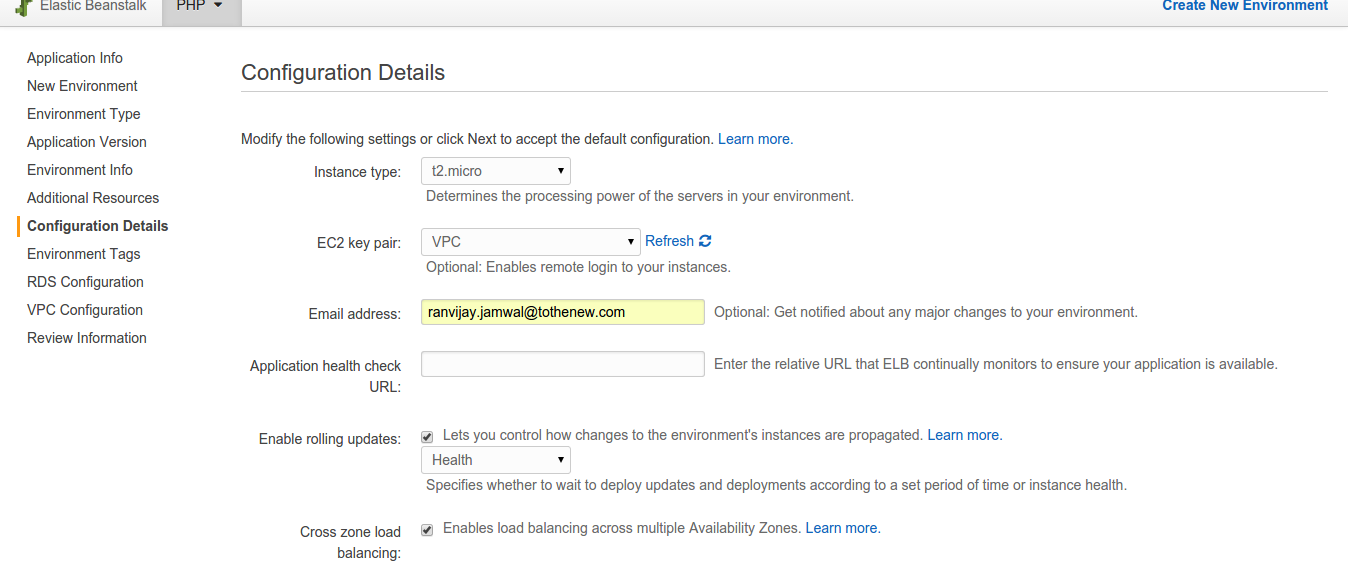Go to Application Info step
Image resolution: width=1348 pixels, height=579 pixels.
point(75,58)
